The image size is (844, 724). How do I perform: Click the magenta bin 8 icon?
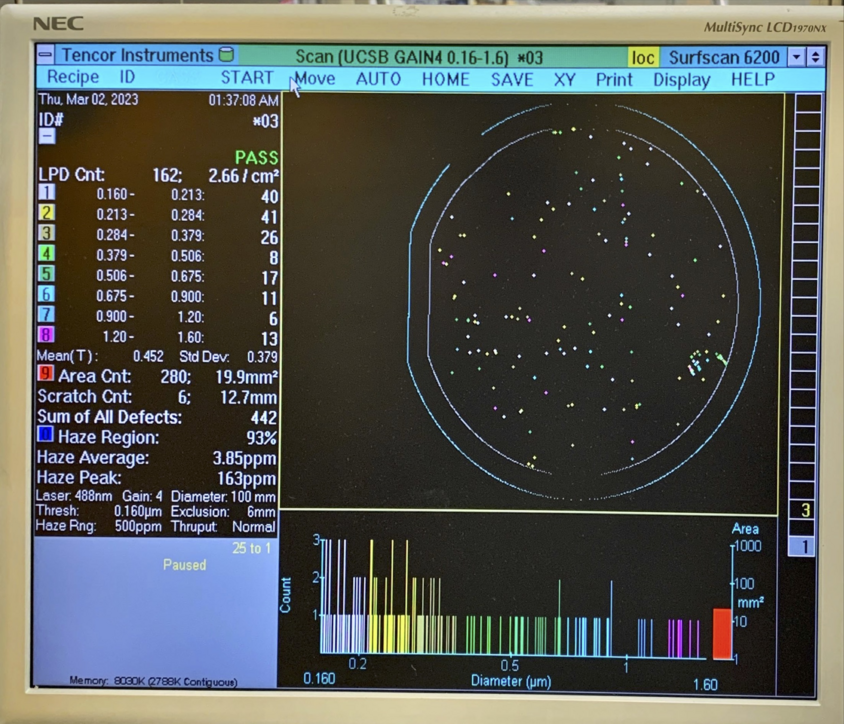(x=45, y=334)
